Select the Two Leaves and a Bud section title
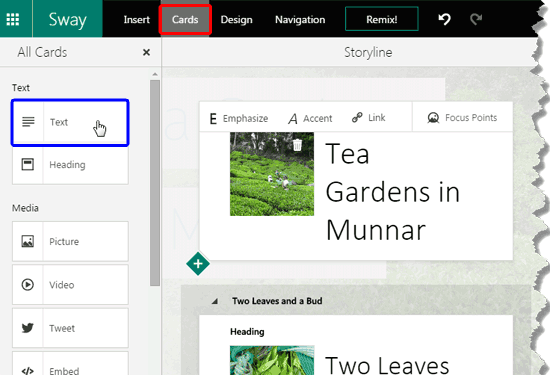 (x=277, y=301)
